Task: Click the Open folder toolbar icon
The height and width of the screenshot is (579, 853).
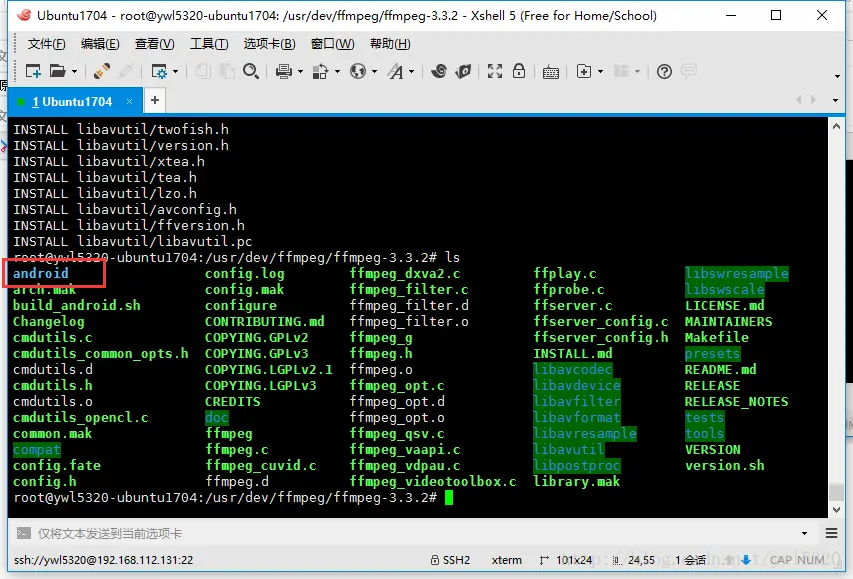Action: click(57, 71)
